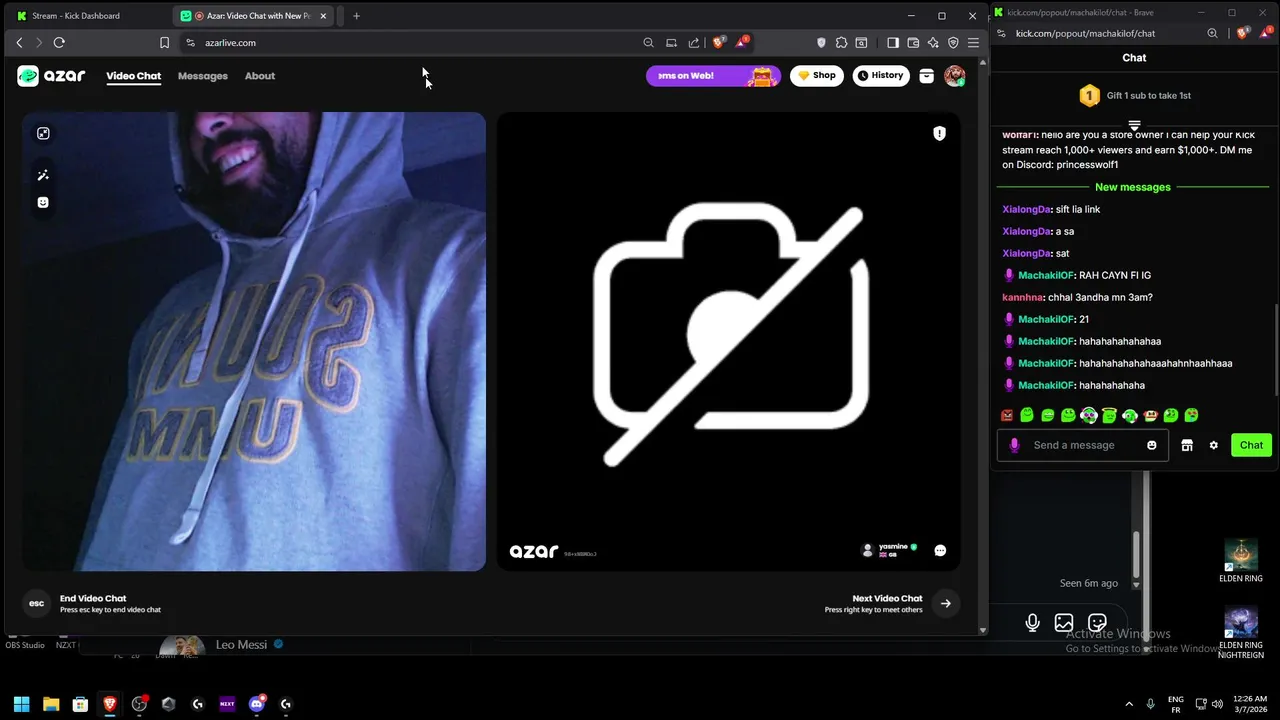Image resolution: width=1280 pixels, height=720 pixels.
Task: Click the Share this page icon
Action: [694, 43]
